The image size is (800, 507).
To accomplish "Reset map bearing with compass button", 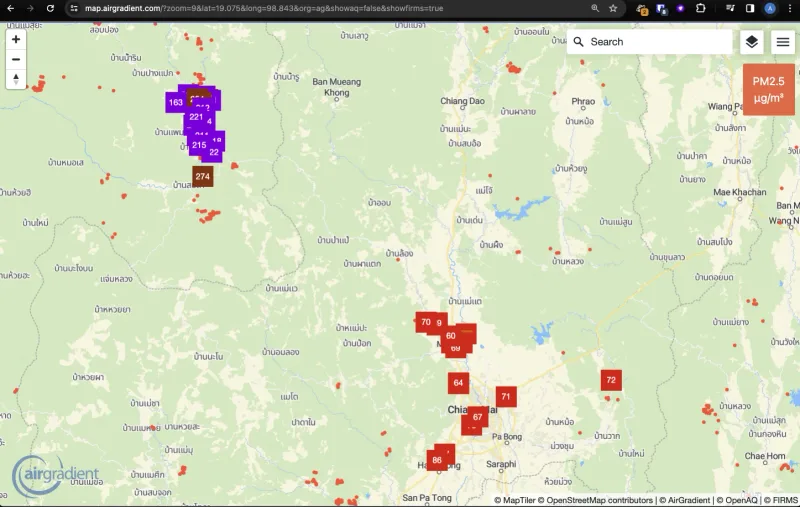I will (x=16, y=79).
